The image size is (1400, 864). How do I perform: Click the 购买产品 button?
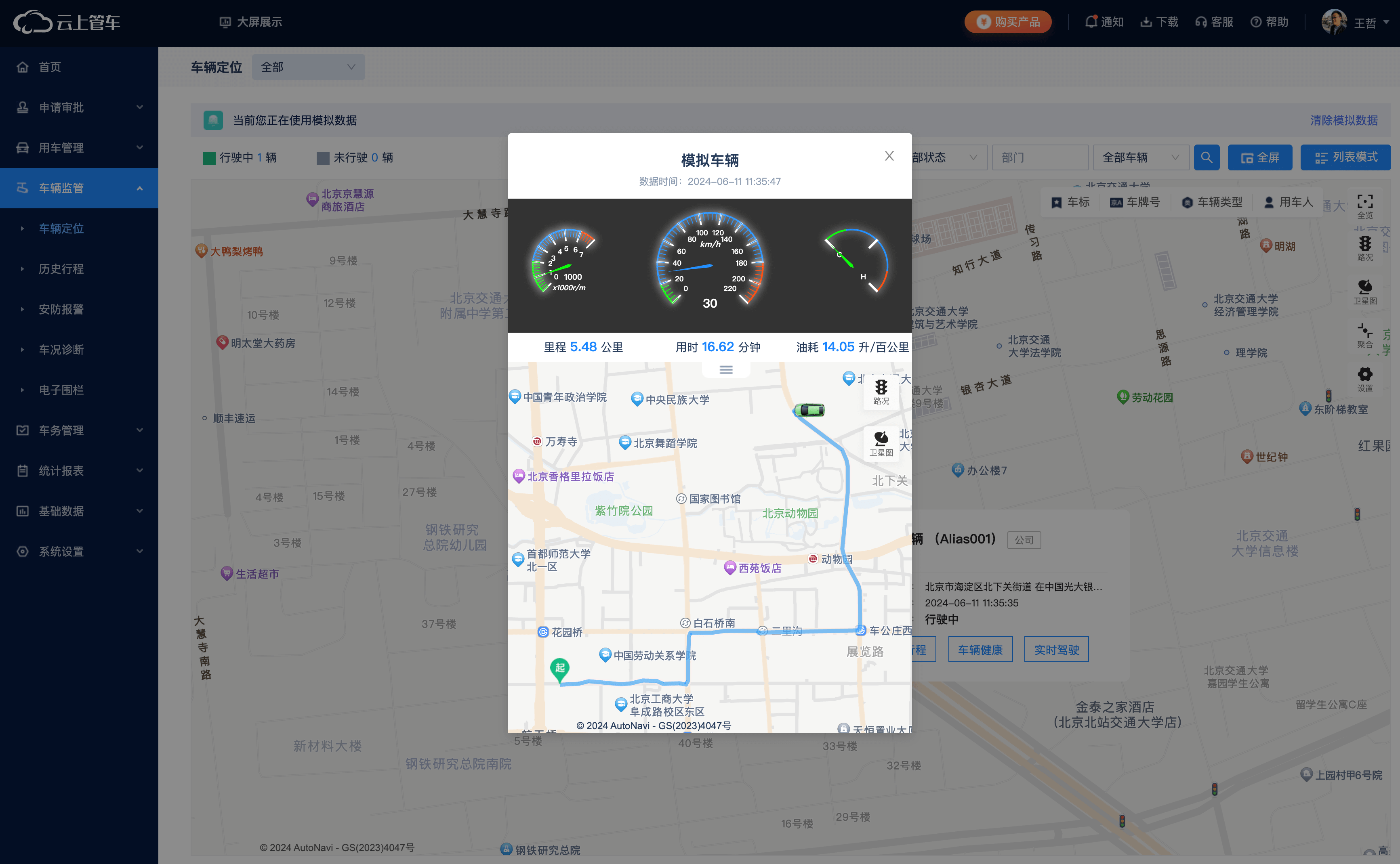tap(1007, 22)
